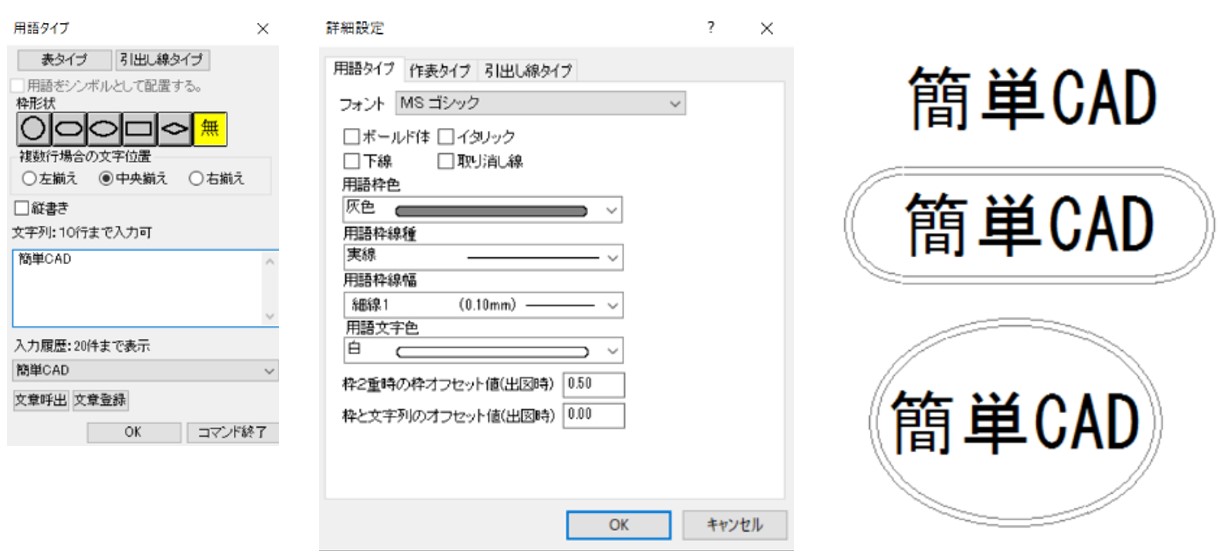Viewport: 1220px width, 557px height.
Task: Select the diamond frame shape
Action: pyautogui.click(x=174, y=127)
